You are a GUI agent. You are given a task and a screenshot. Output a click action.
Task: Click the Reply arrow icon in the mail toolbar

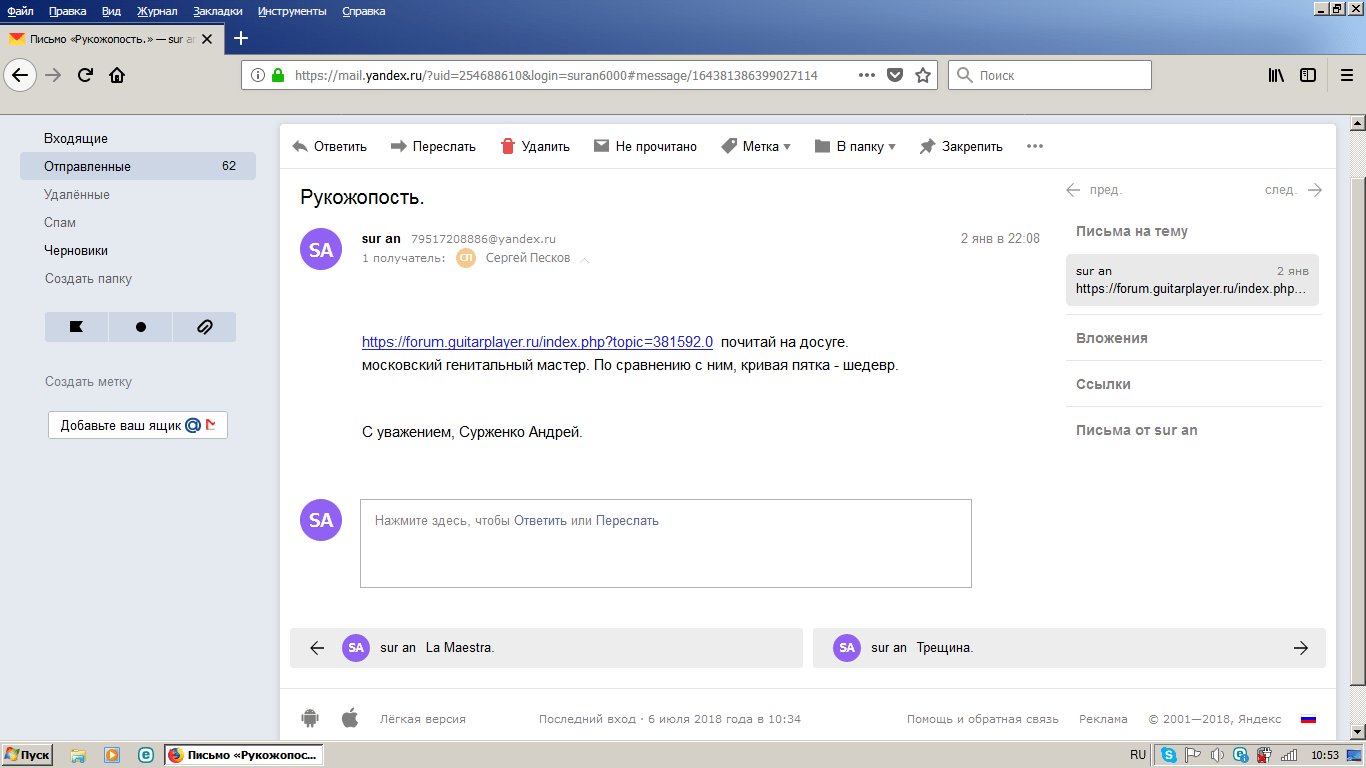(300, 146)
